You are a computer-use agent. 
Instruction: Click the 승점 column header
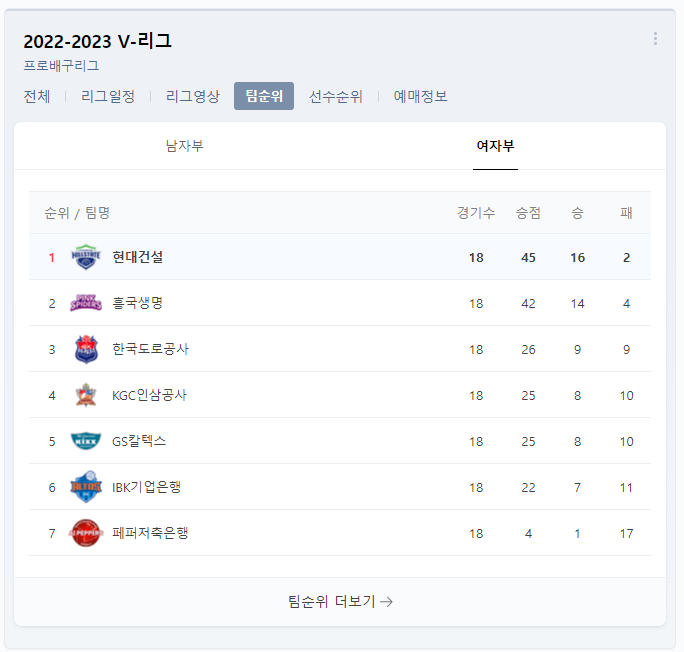click(x=528, y=213)
